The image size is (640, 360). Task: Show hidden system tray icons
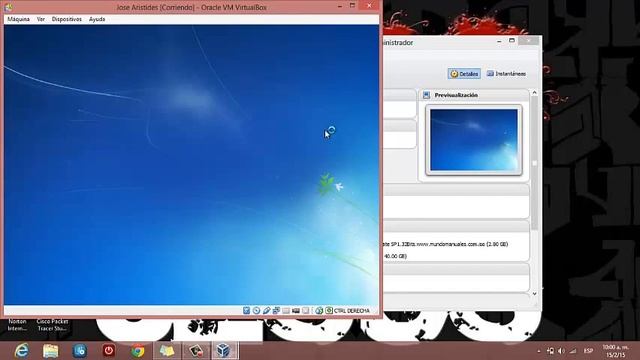click(539, 351)
